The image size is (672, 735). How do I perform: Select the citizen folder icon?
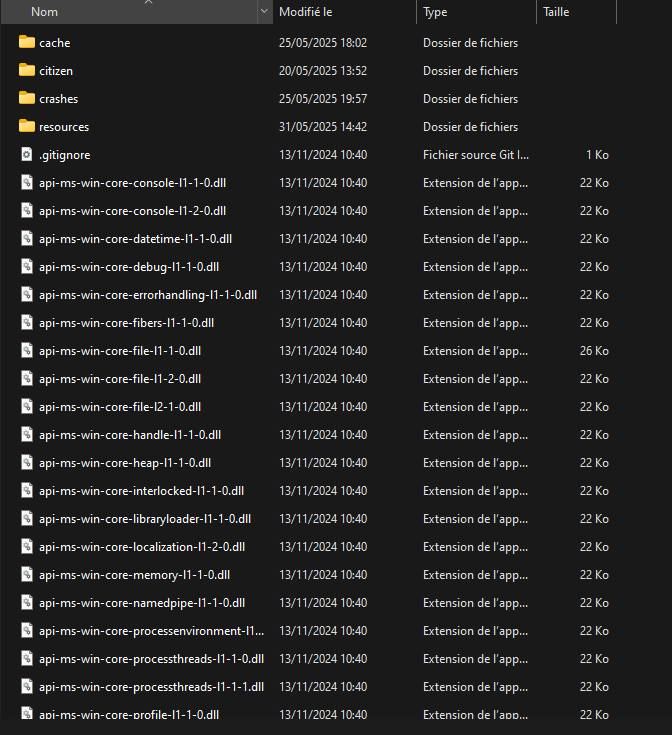pyautogui.click(x=26, y=71)
